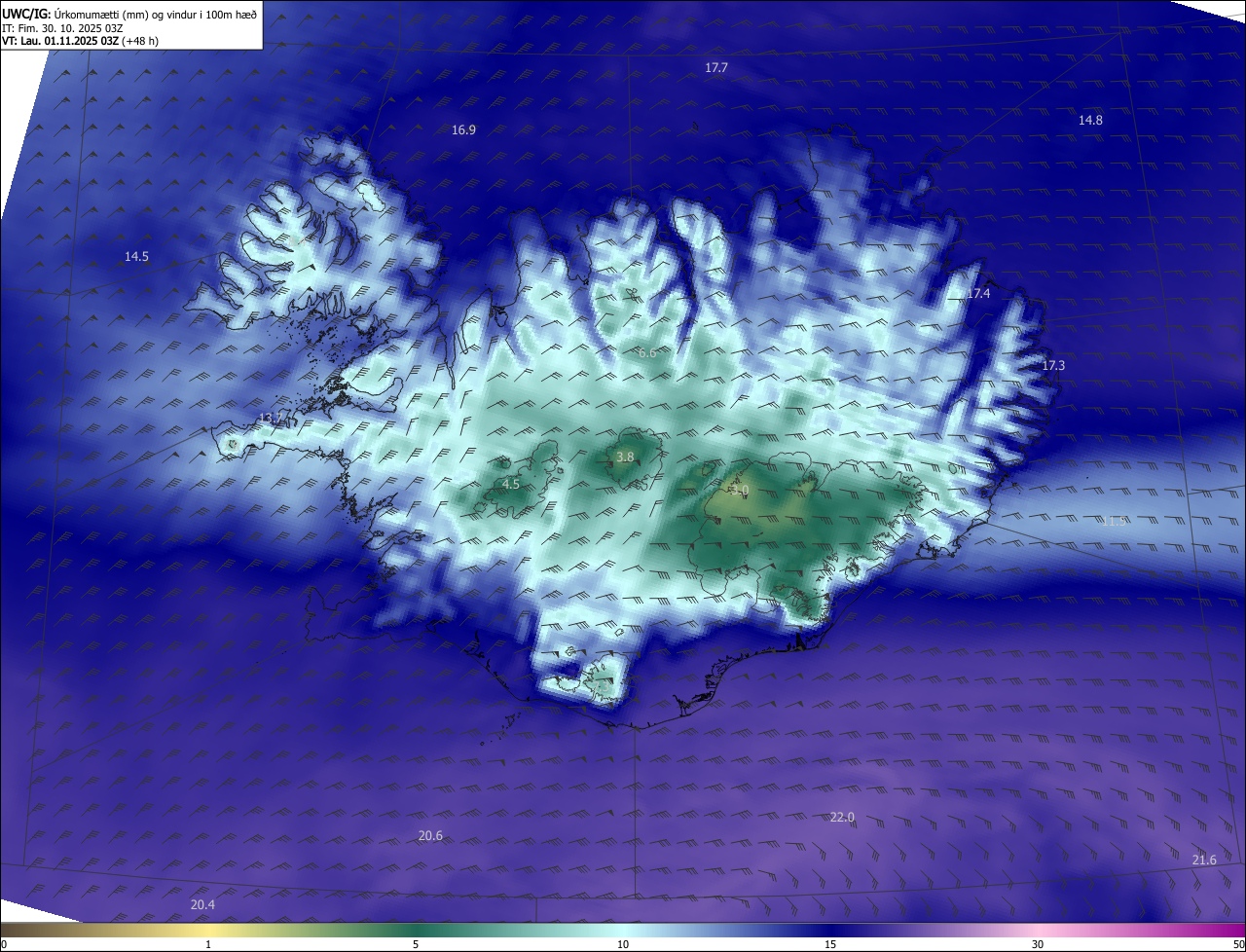Click the 22.0 value on the map
The height and width of the screenshot is (952, 1246).
click(x=842, y=817)
